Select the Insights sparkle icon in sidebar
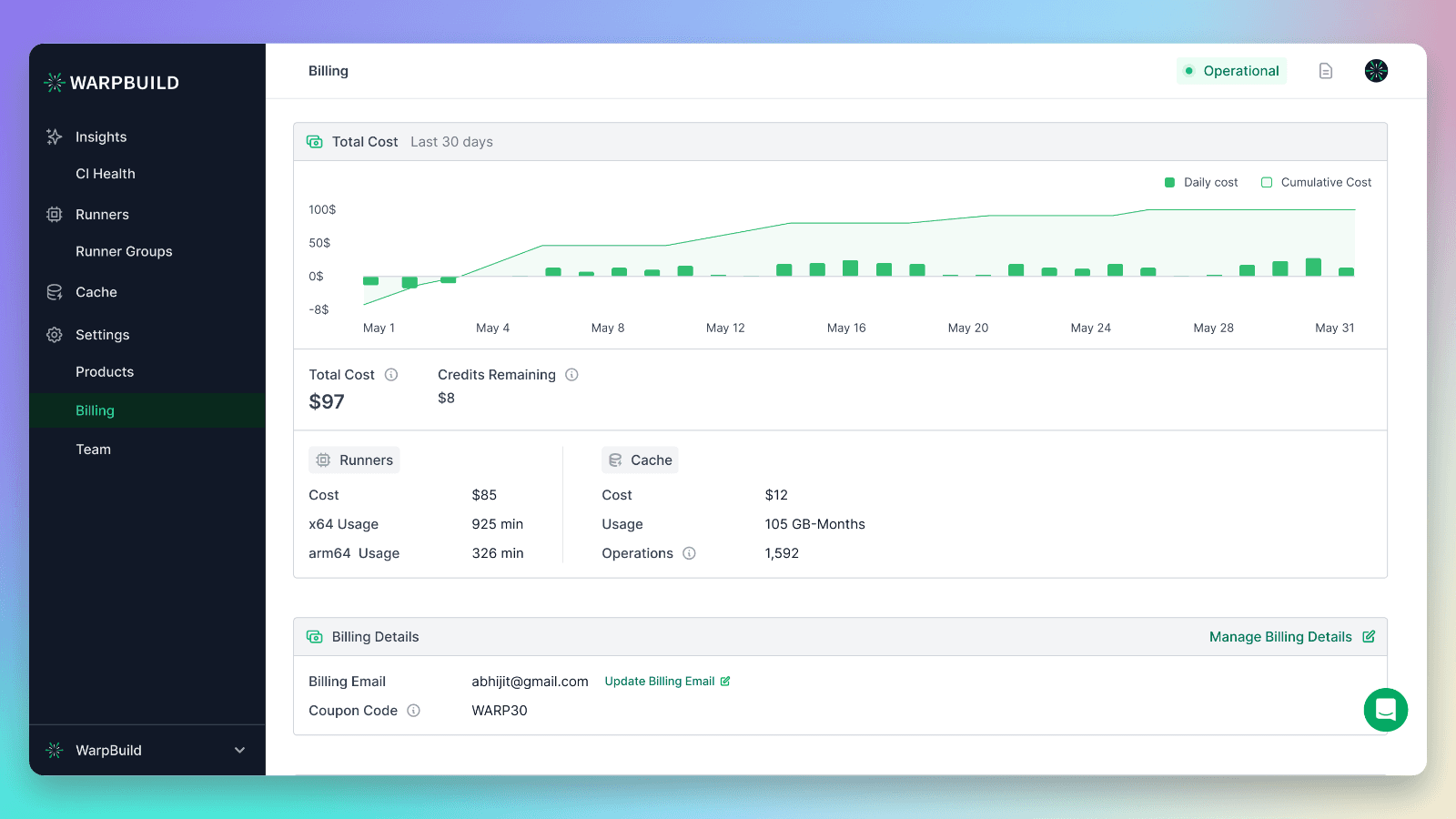This screenshot has width=1456, height=819. [x=55, y=136]
